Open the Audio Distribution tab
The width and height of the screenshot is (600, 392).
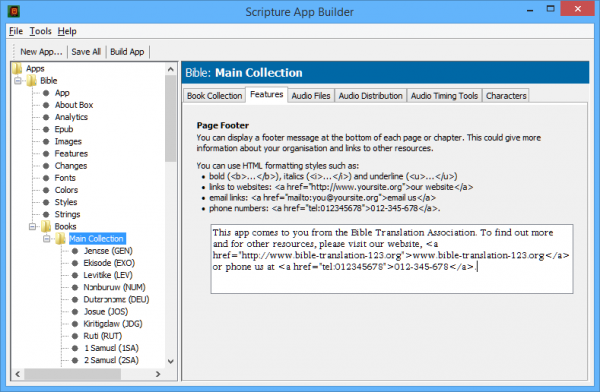(x=370, y=96)
